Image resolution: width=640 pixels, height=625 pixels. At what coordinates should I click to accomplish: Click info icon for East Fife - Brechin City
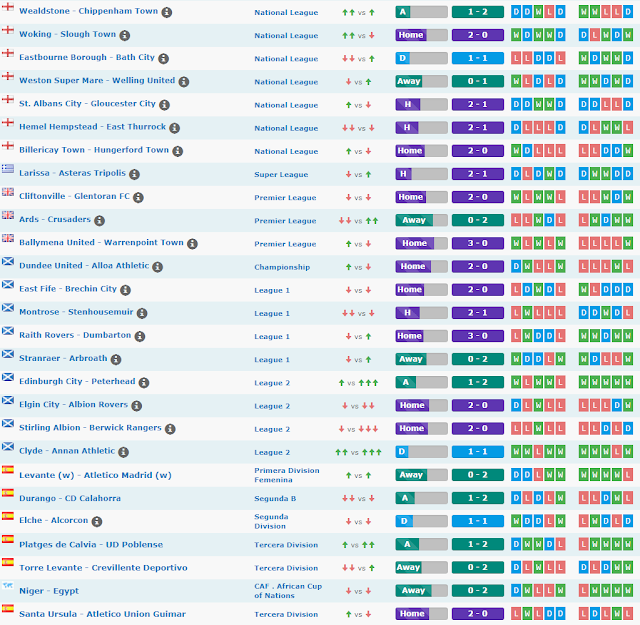click(125, 290)
